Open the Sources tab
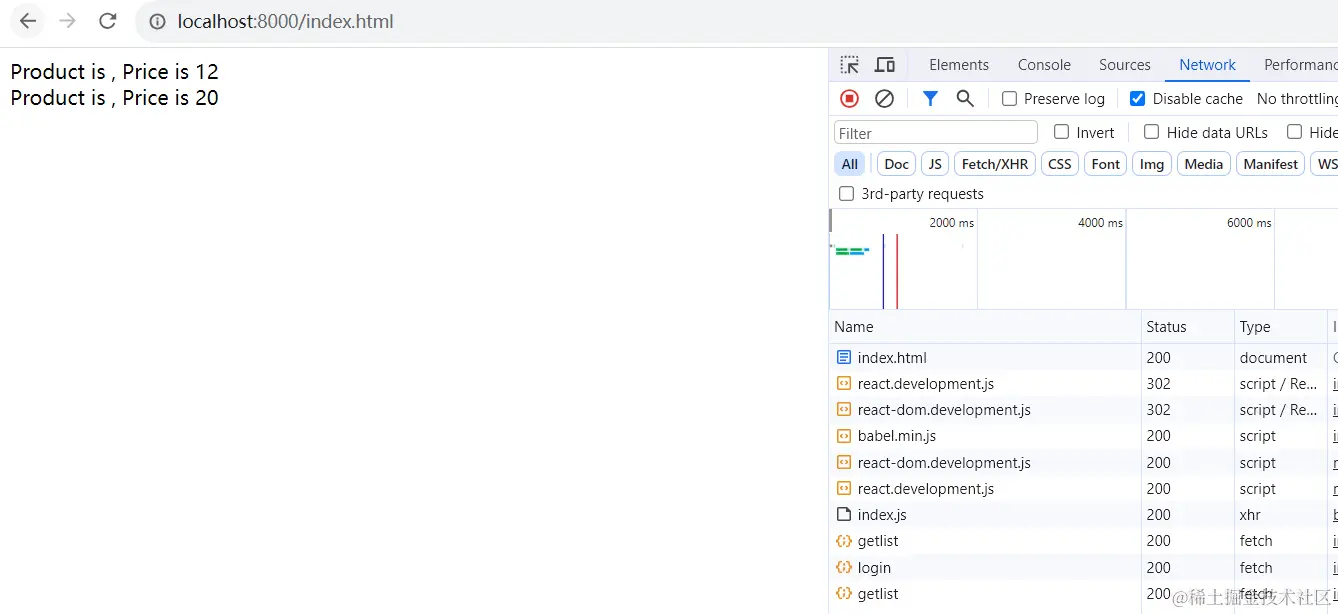The width and height of the screenshot is (1338, 614). pos(1125,65)
